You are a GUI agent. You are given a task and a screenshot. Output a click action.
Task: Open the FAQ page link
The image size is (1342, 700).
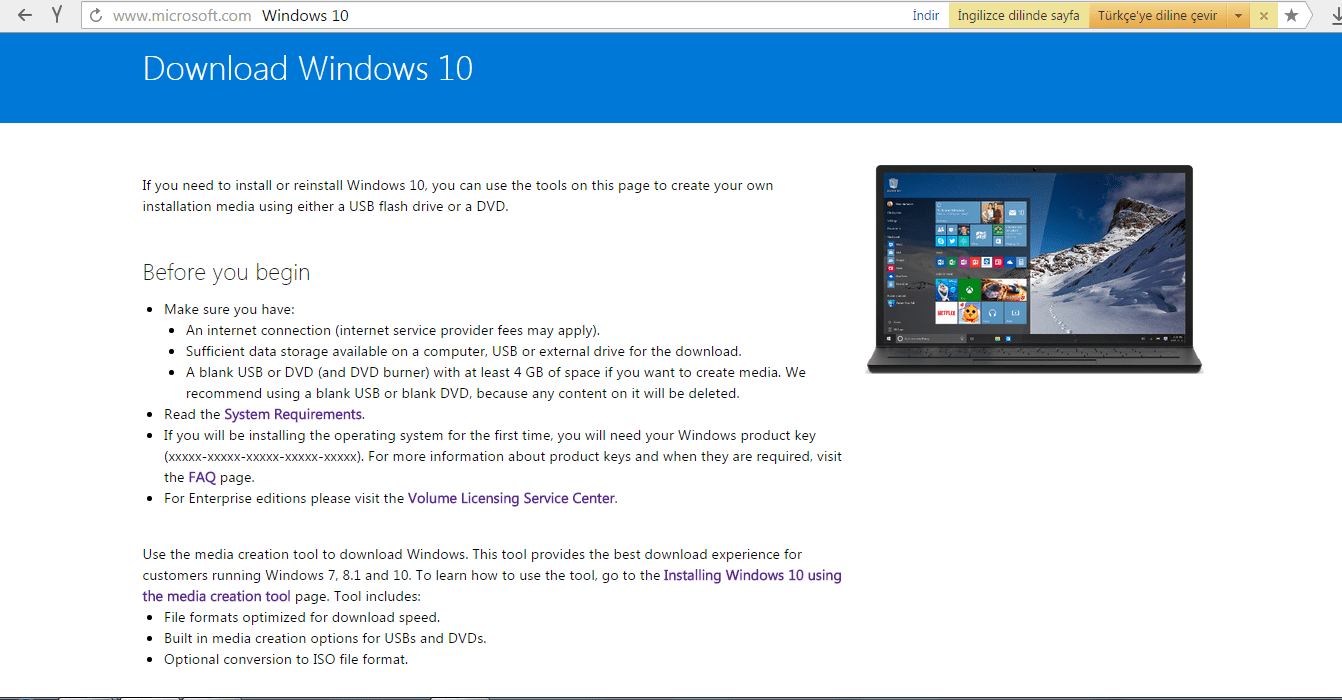(x=202, y=478)
